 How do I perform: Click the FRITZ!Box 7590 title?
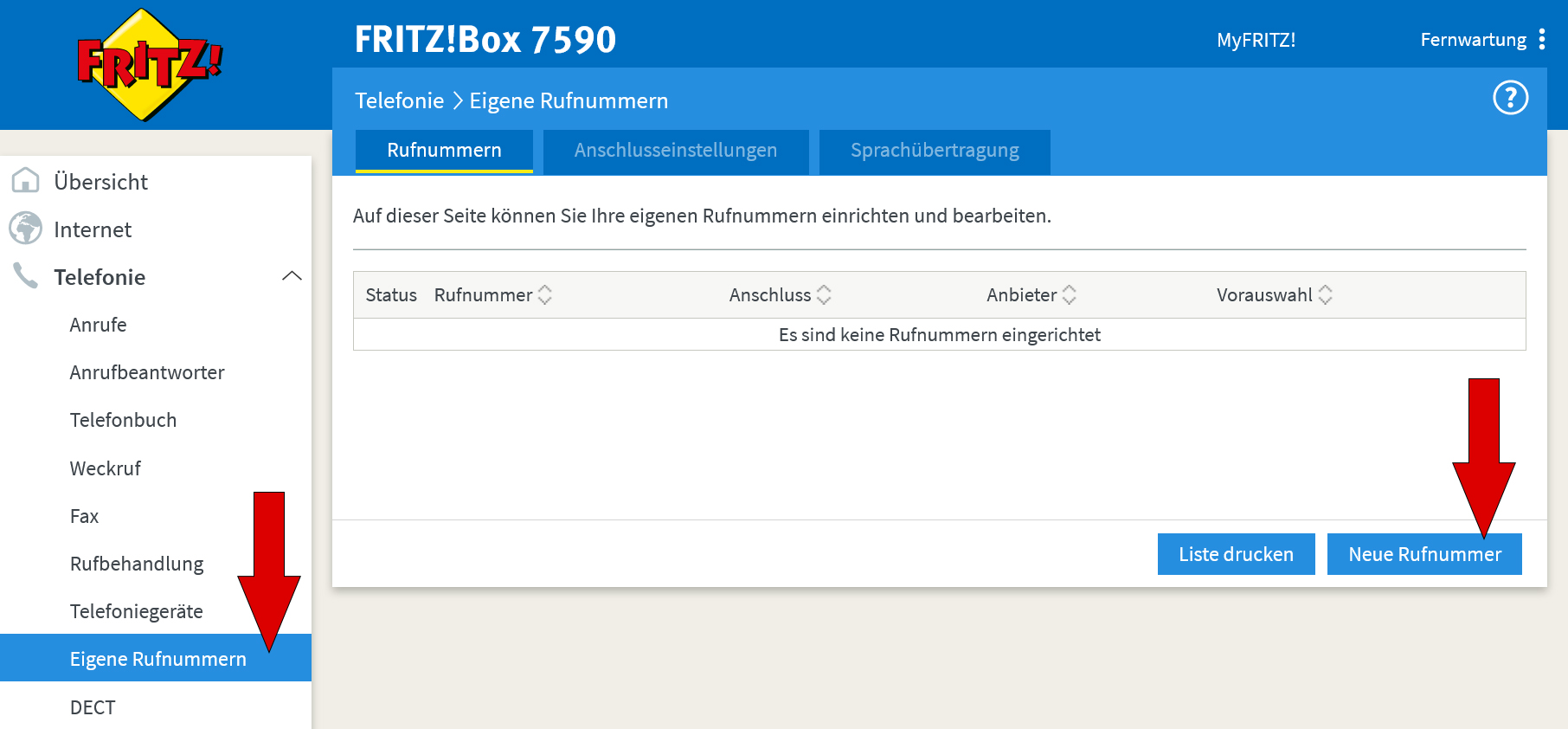[x=485, y=40]
